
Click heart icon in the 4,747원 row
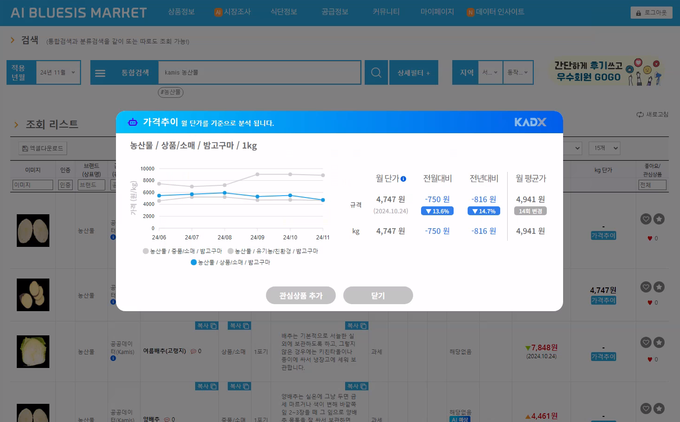coord(646,287)
